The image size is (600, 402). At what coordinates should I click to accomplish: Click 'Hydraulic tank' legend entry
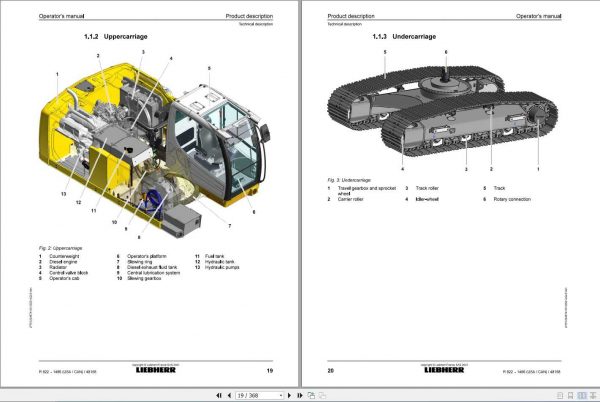point(220,262)
